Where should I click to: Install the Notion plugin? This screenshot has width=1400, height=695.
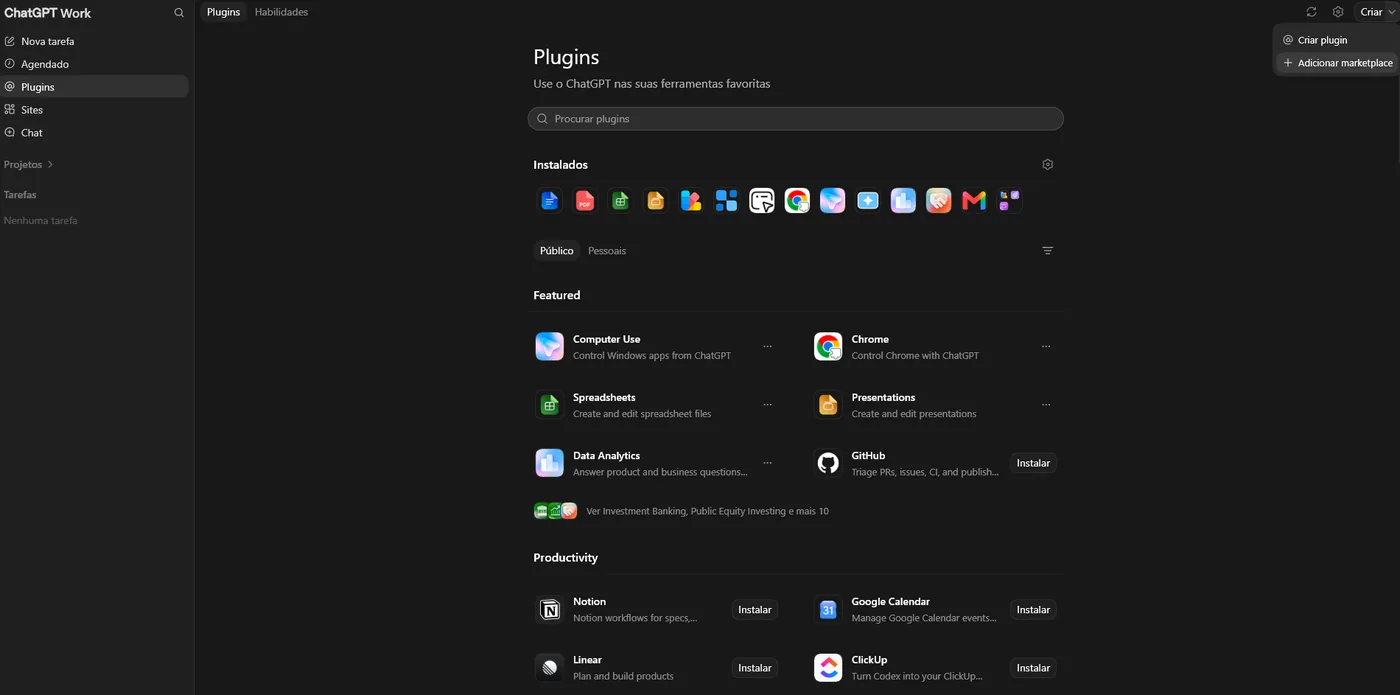(x=755, y=609)
